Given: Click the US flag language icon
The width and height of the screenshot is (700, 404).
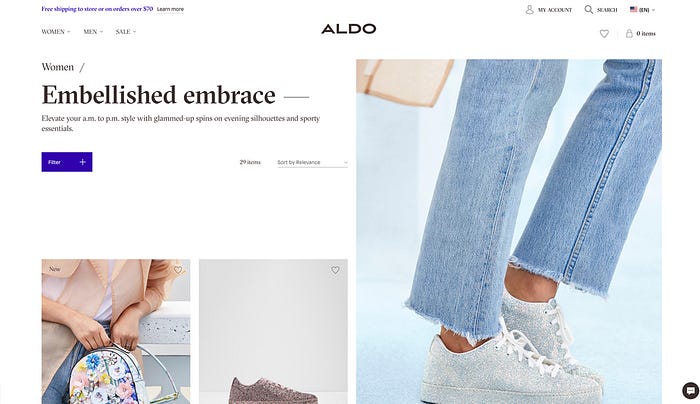Looking at the screenshot, I should [x=633, y=9].
